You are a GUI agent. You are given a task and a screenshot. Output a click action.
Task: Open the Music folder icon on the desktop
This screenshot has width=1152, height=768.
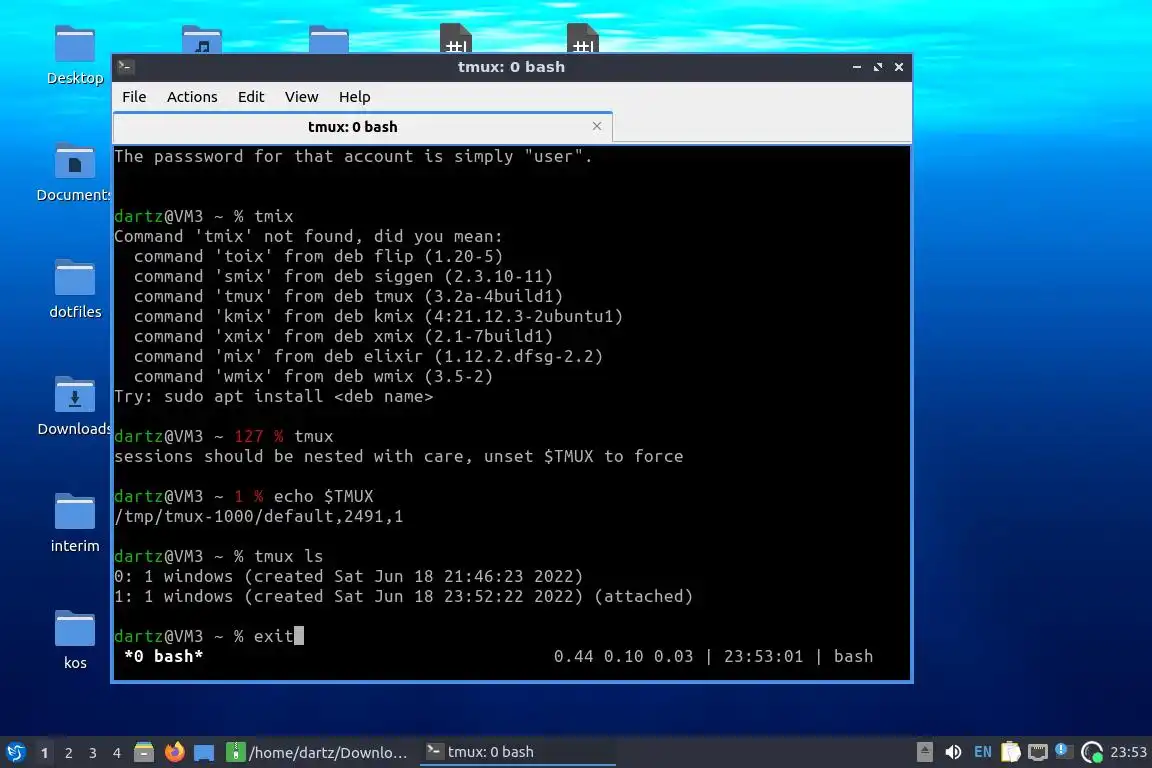(x=202, y=39)
